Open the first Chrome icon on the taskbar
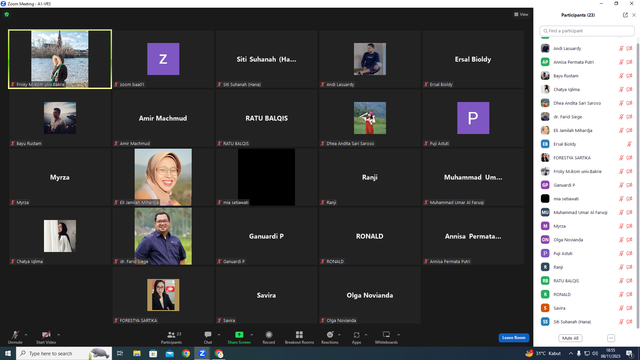Screen dimensions: 640x360 coord(186,353)
